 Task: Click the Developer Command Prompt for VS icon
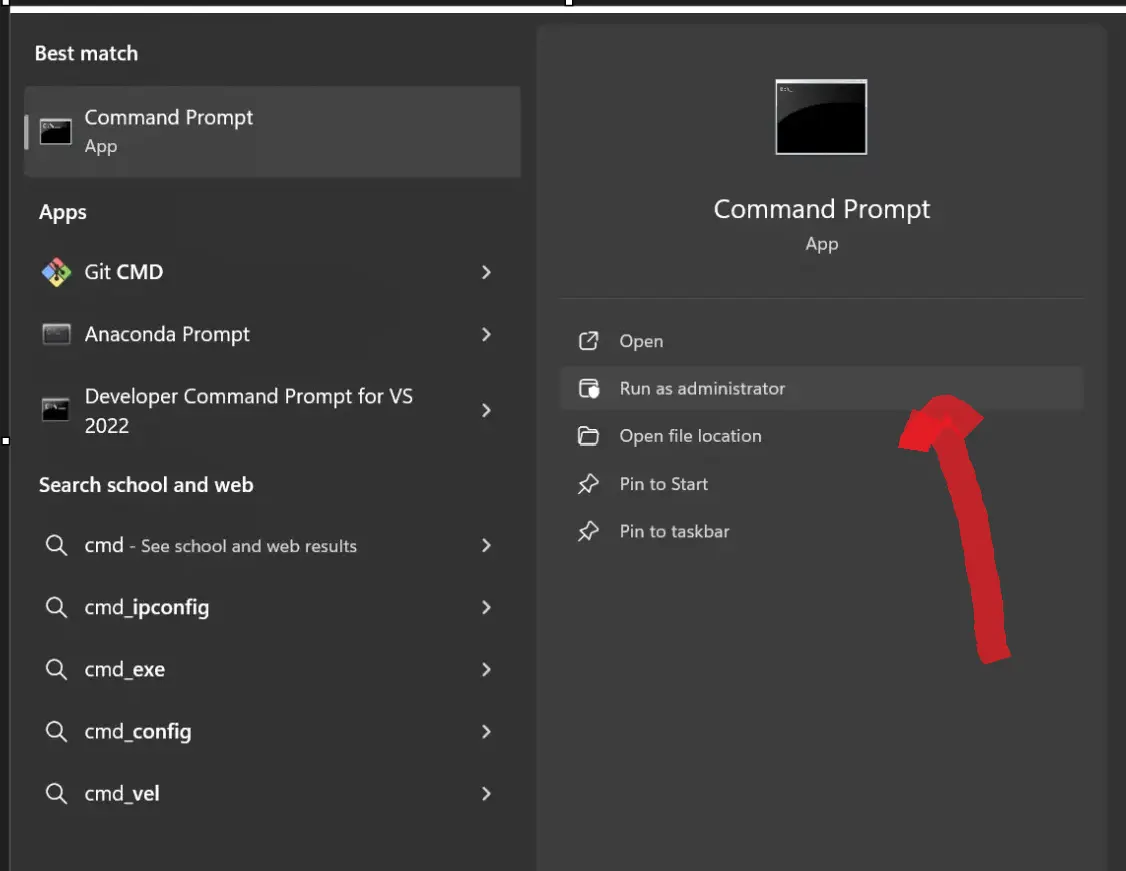pos(55,409)
